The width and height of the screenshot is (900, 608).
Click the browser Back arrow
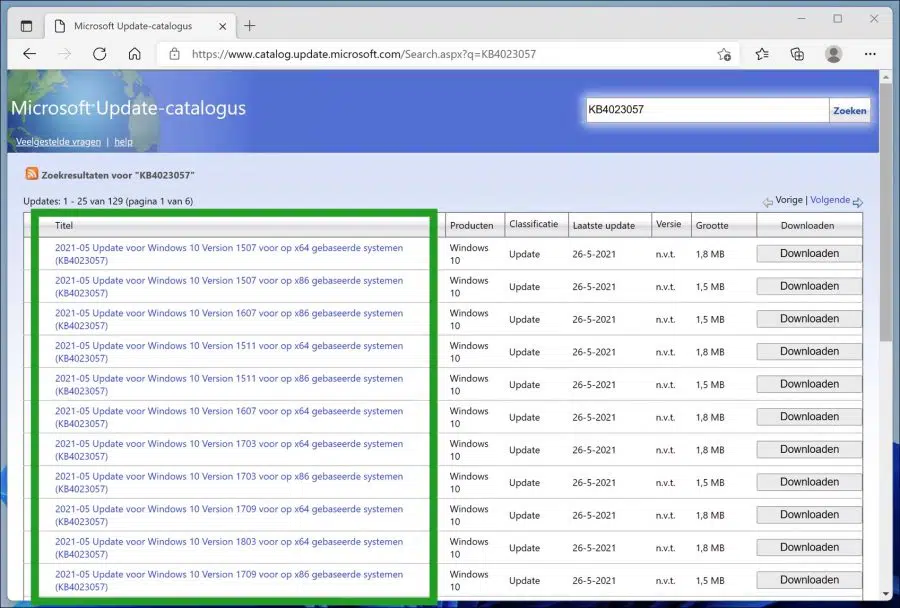(x=29, y=54)
